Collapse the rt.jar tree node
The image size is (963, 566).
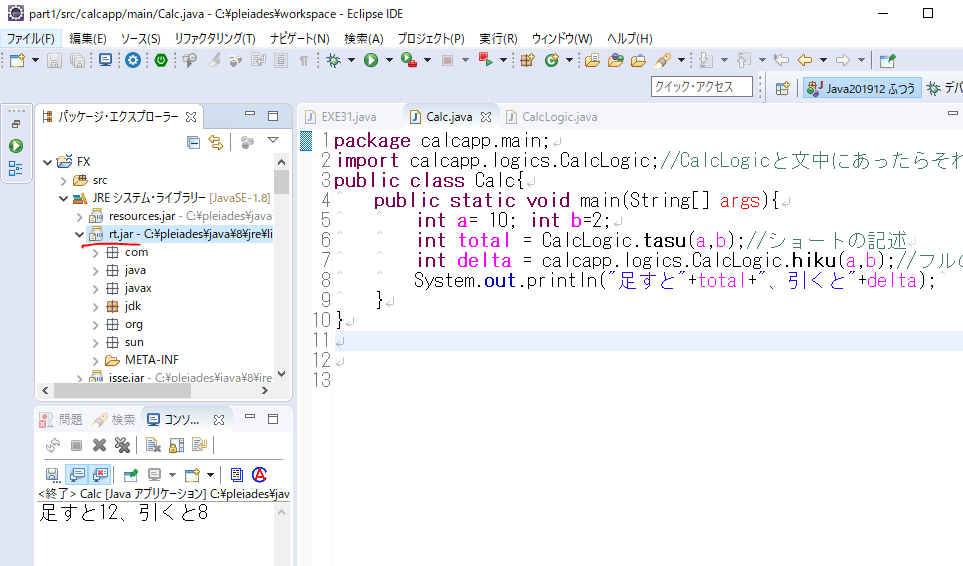tap(78, 234)
